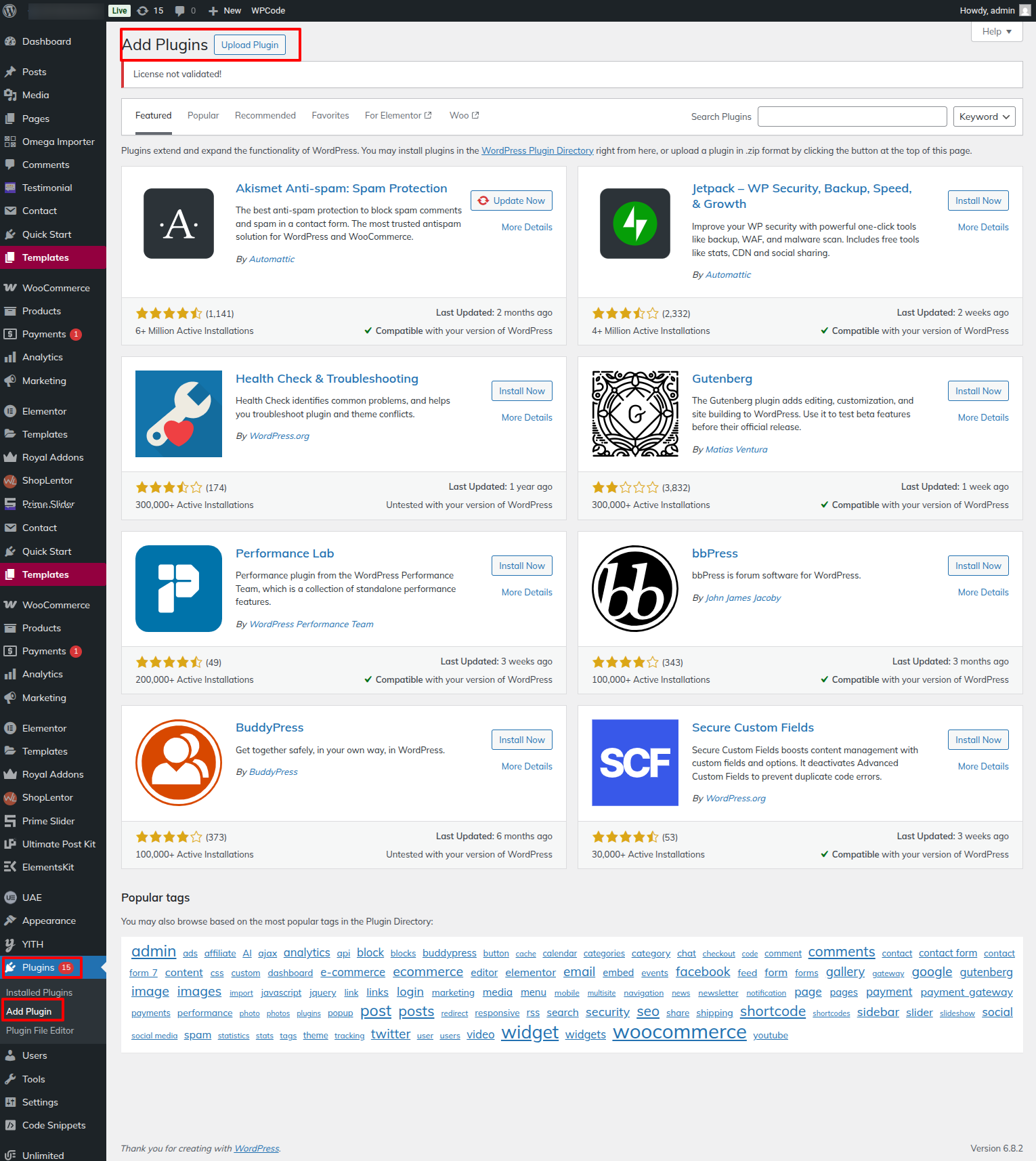This screenshot has height=1161, width=1036.
Task: Open Installed Plugins in the sidebar
Action: point(39,992)
